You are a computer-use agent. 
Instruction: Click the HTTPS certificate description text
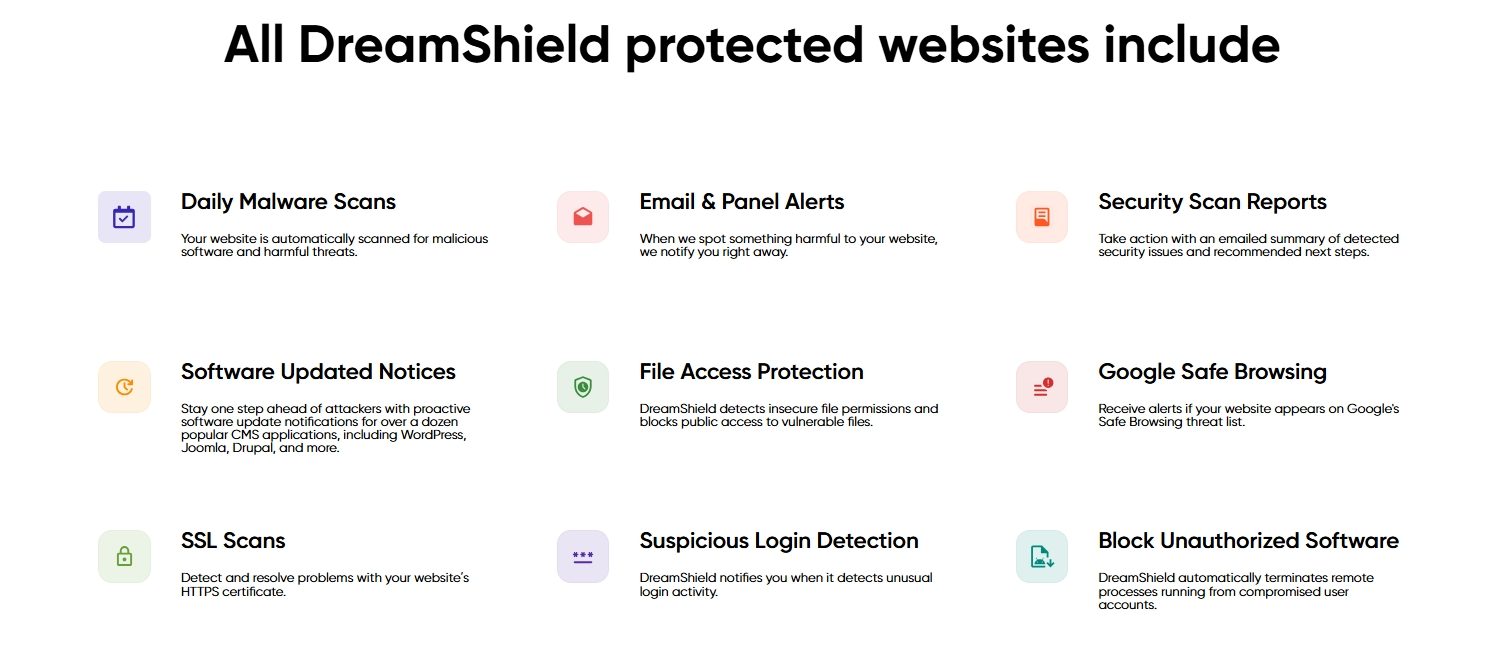tap(325, 585)
